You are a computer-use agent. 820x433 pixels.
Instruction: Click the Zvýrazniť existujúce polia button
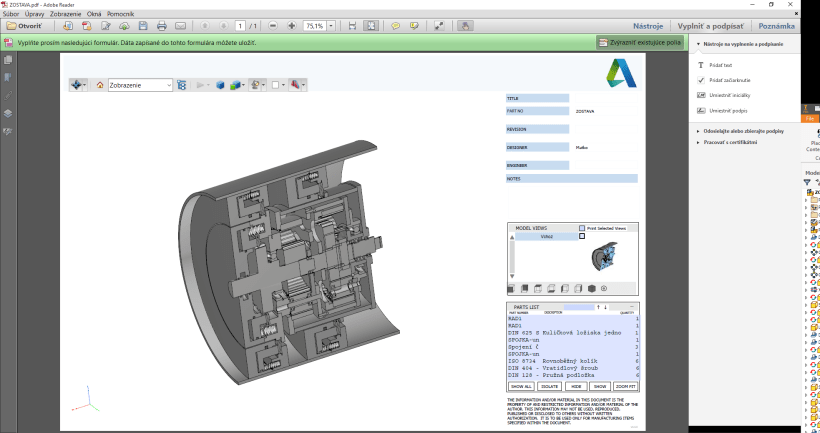click(x=638, y=44)
